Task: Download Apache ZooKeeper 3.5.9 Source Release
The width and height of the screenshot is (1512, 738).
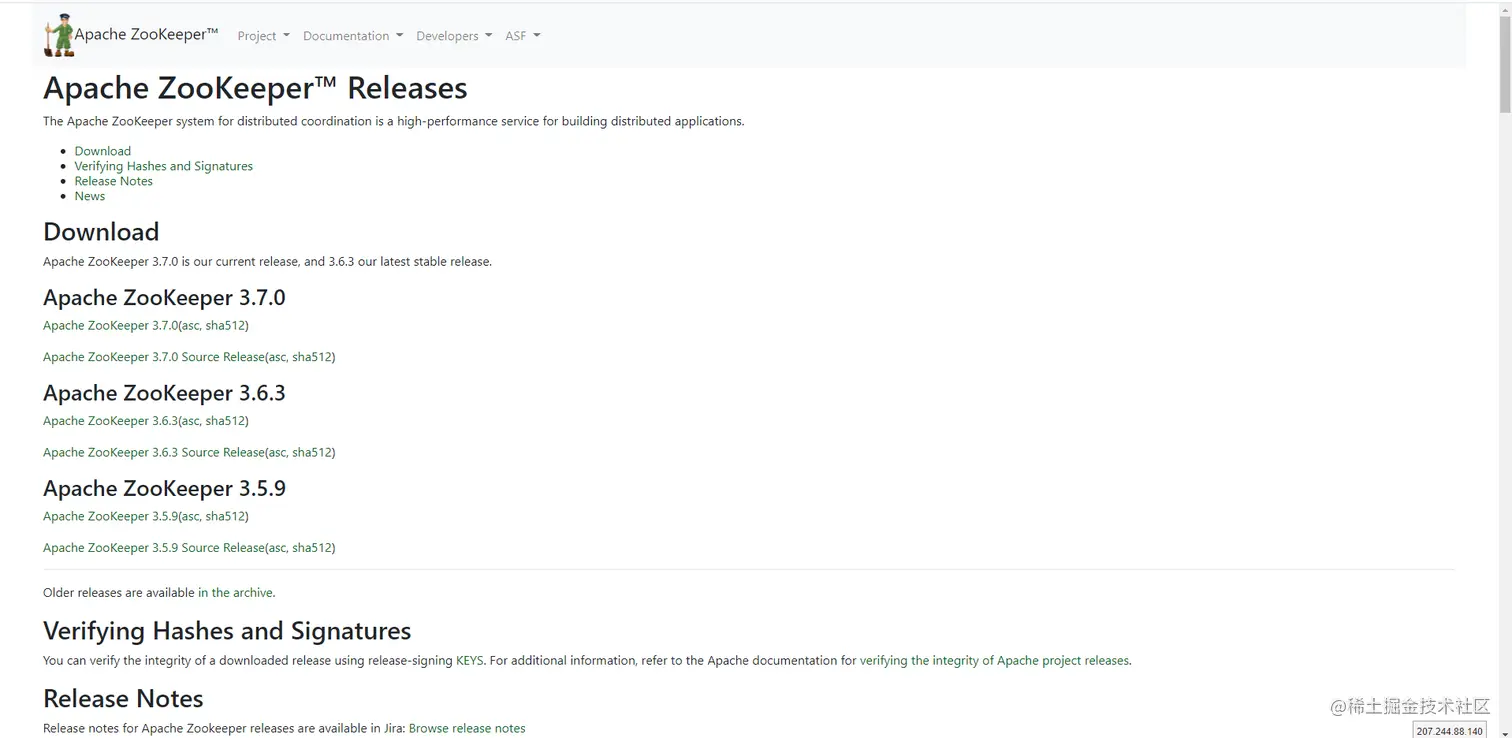Action: coord(154,548)
